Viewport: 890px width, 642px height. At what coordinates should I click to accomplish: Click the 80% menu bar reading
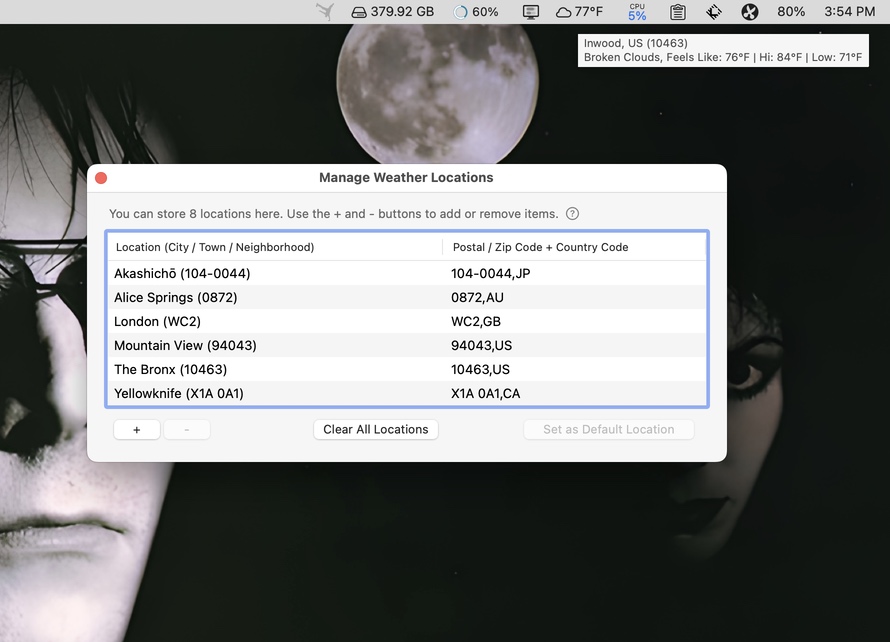(791, 11)
